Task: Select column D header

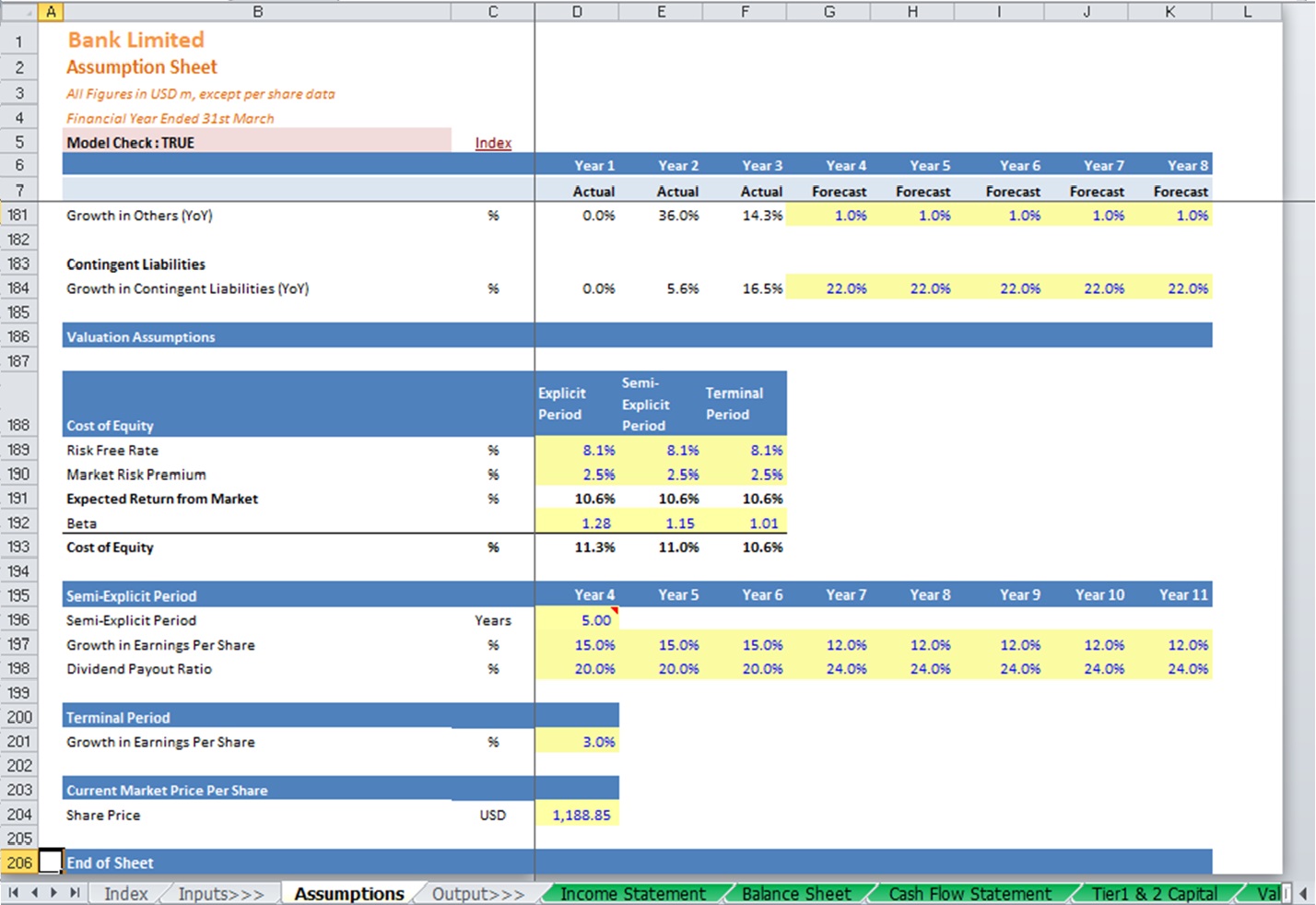Action: [577, 12]
